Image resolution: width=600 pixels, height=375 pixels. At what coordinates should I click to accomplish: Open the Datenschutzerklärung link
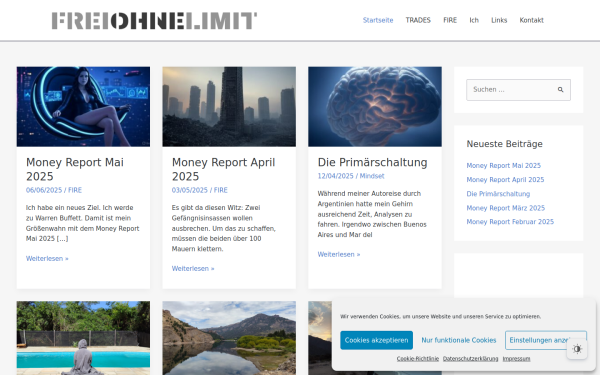point(470,359)
